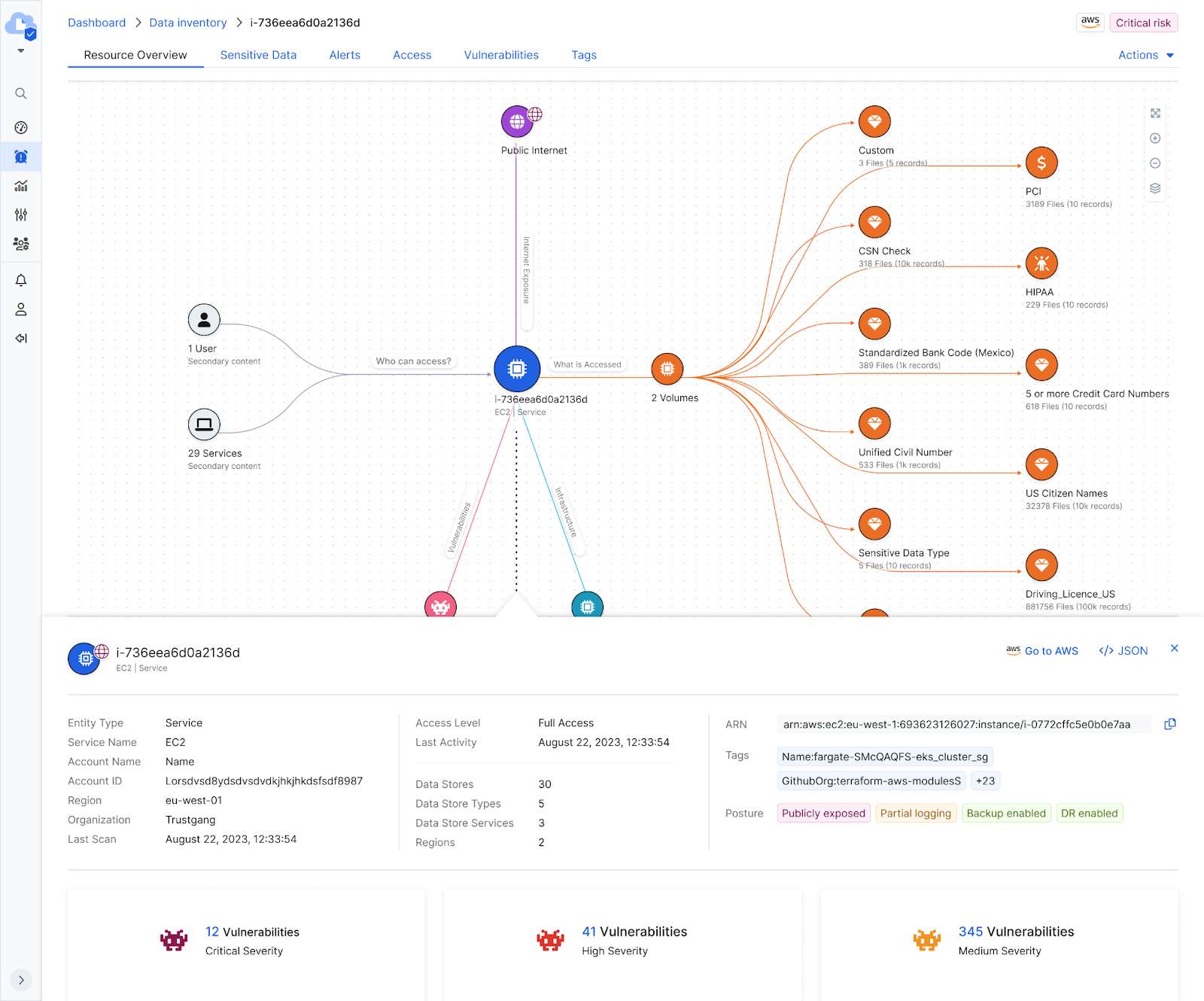Image resolution: width=1204 pixels, height=1001 pixels.
Task: Zoom in on the graph canvas
Action: 1155,138
